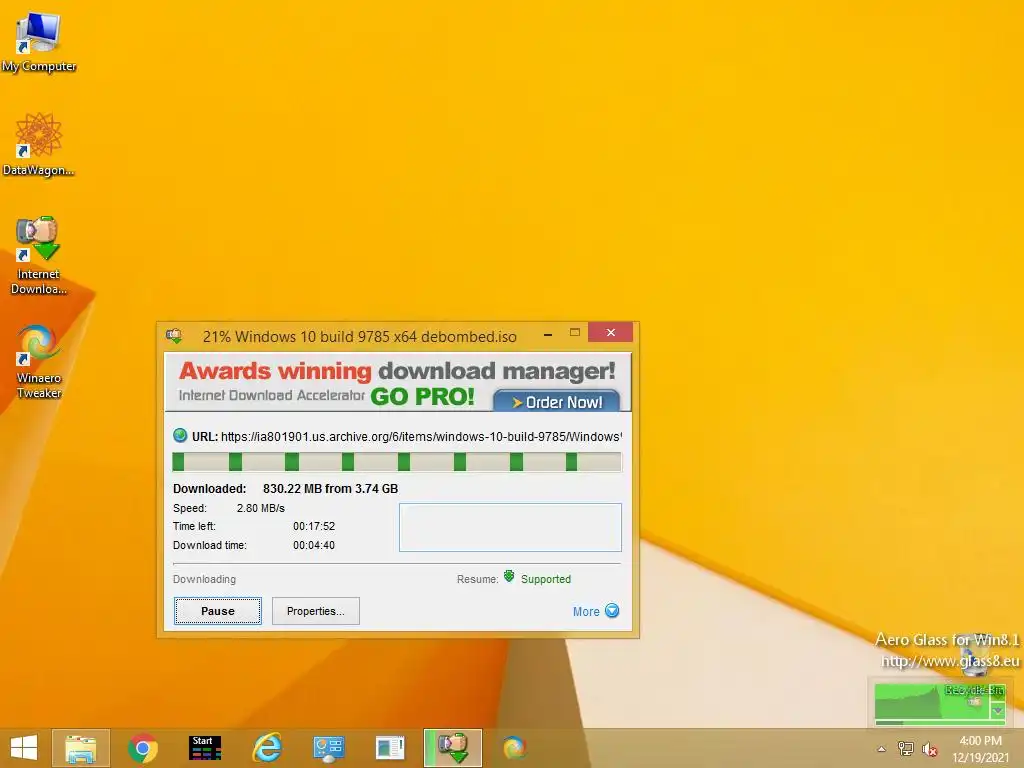Viewport: 1024px width, 768px height.
Task: Show hidden system tray icons
Action: tap(882, 749)
